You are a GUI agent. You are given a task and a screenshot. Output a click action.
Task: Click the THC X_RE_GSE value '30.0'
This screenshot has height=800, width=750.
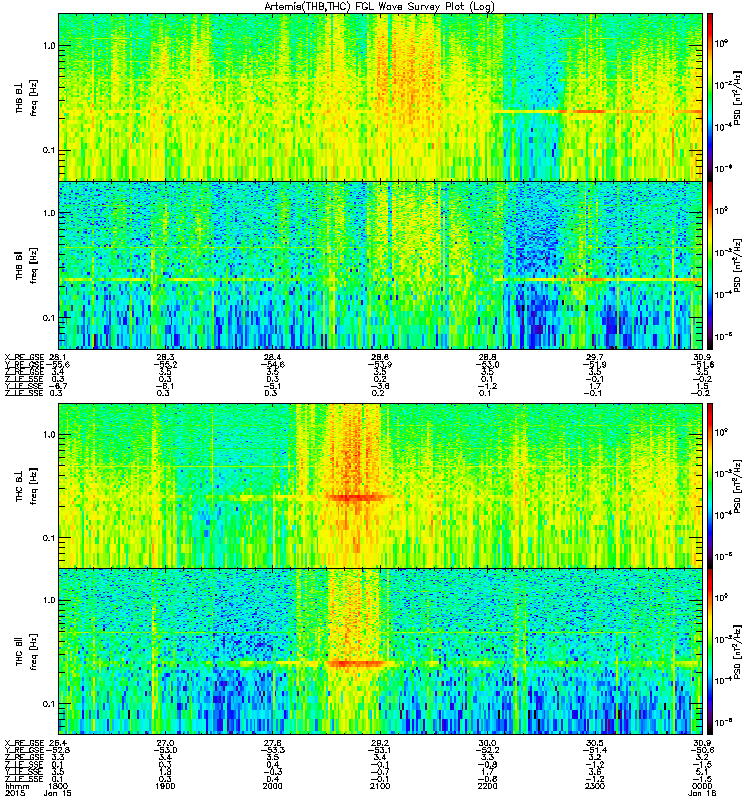pos(487,742)
